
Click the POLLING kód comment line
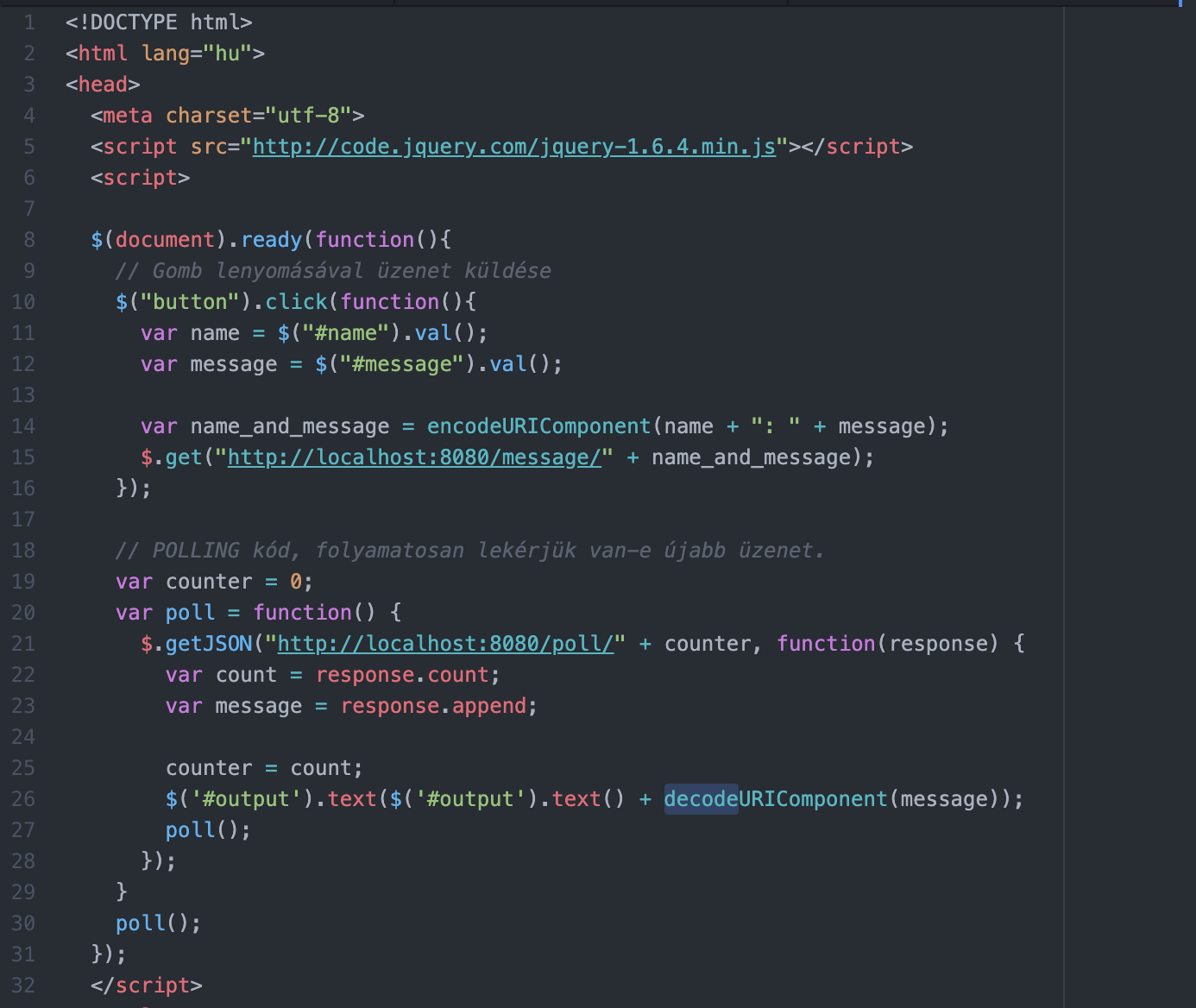pyautogui.click(x=469, y=551)
